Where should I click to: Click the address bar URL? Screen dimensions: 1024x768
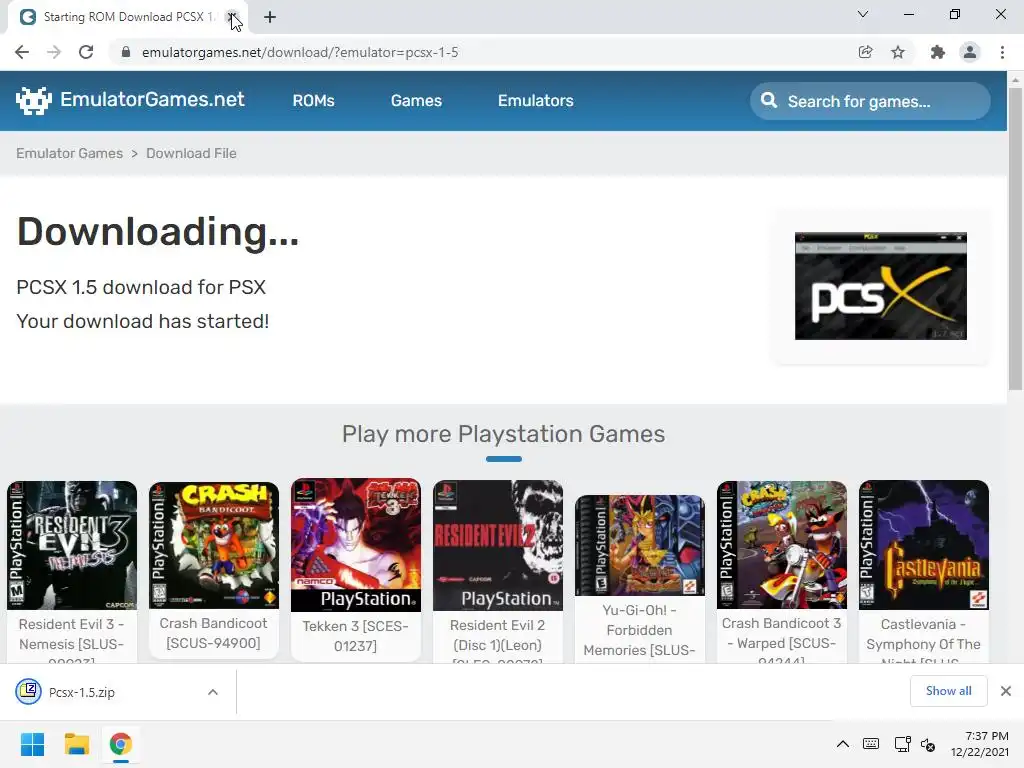[300, 52]
